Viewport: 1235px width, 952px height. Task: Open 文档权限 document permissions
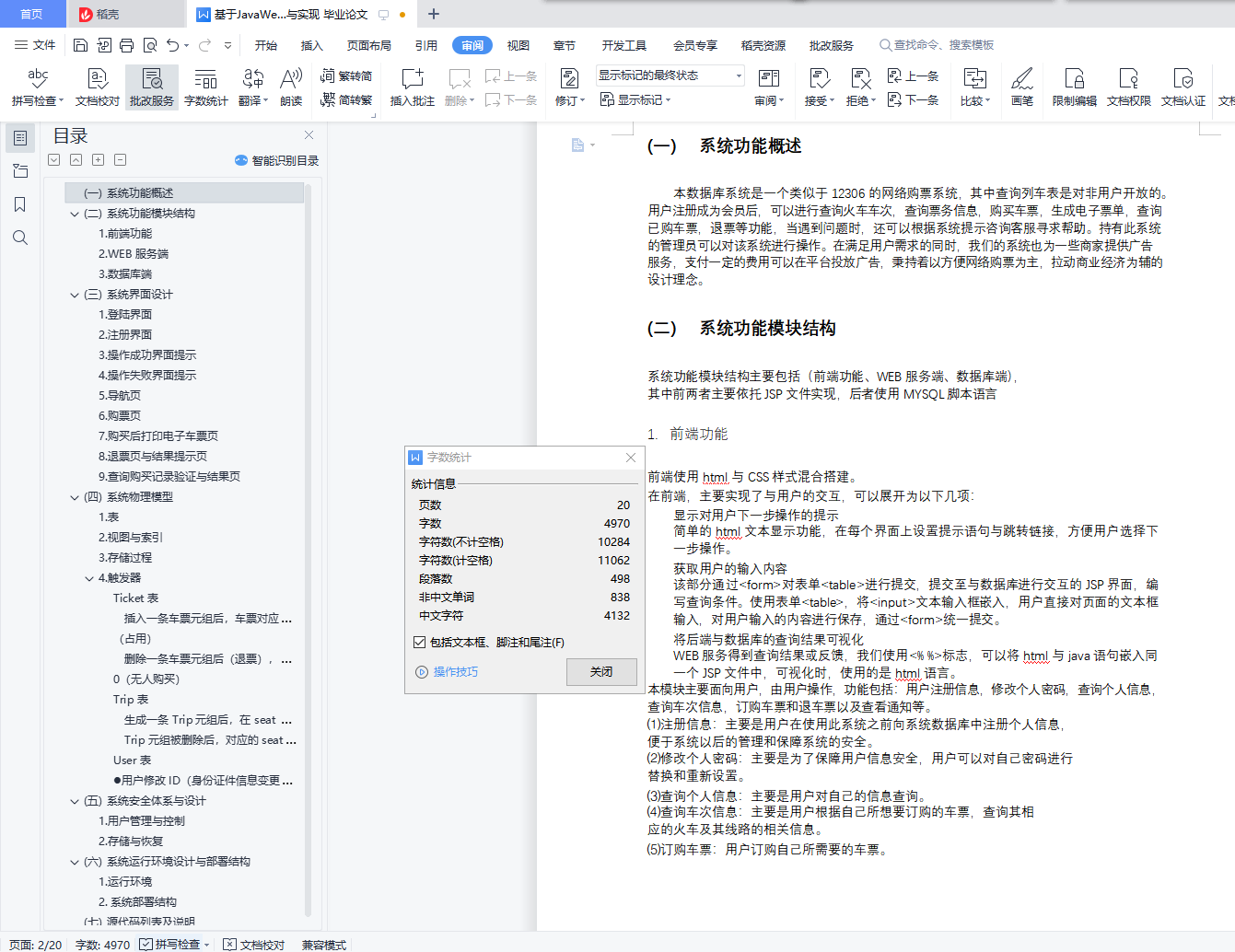pyautogui.click(x=1129, y=87)
